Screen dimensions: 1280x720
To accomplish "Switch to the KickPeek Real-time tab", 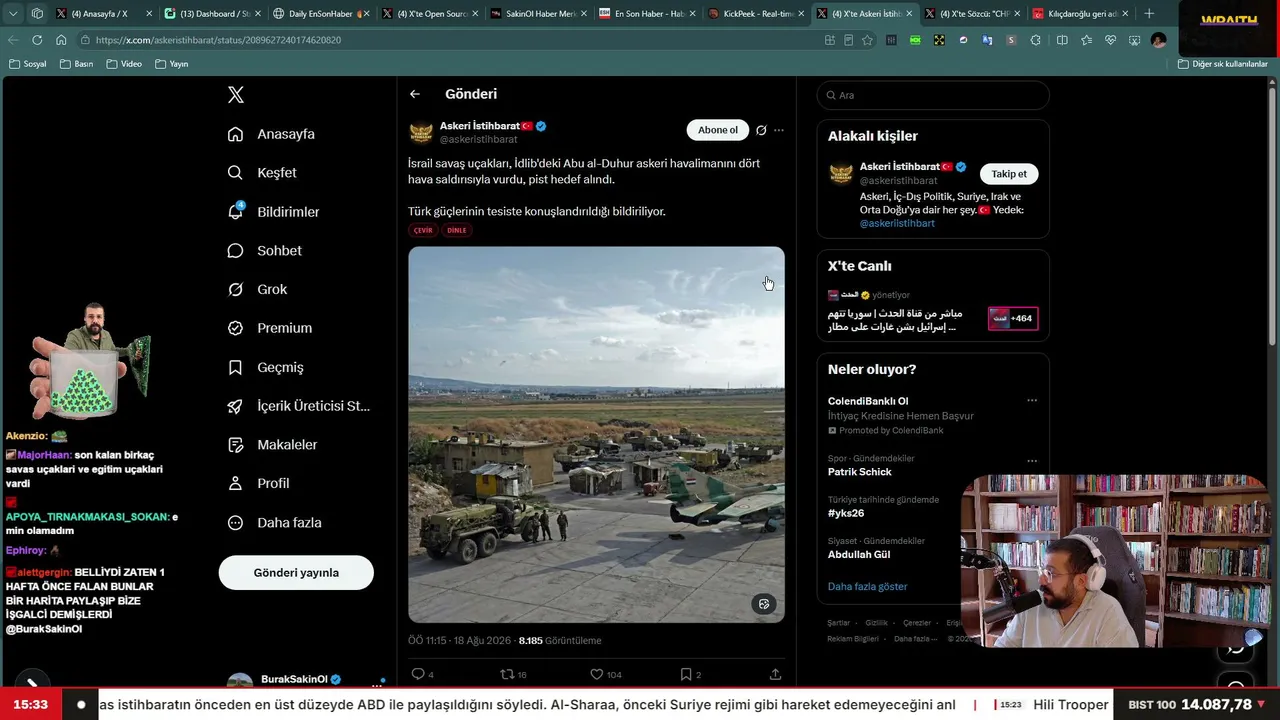I will pyautogui.click(x=756, y=14).
